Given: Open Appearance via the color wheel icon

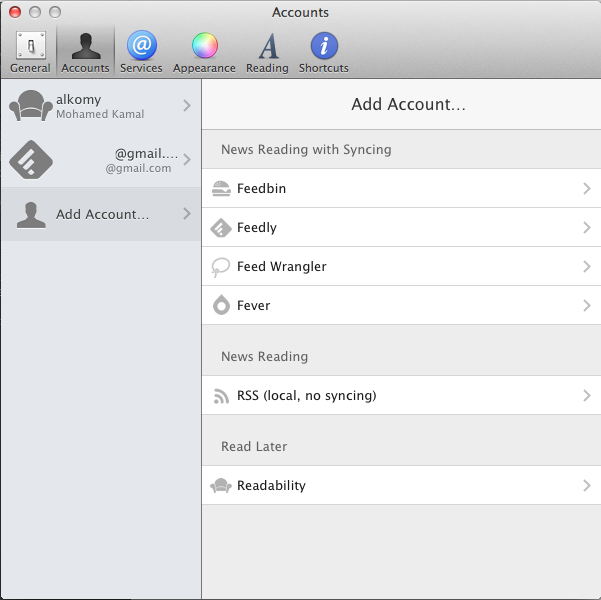Looking at the screenshot, I should coord(205,46).
